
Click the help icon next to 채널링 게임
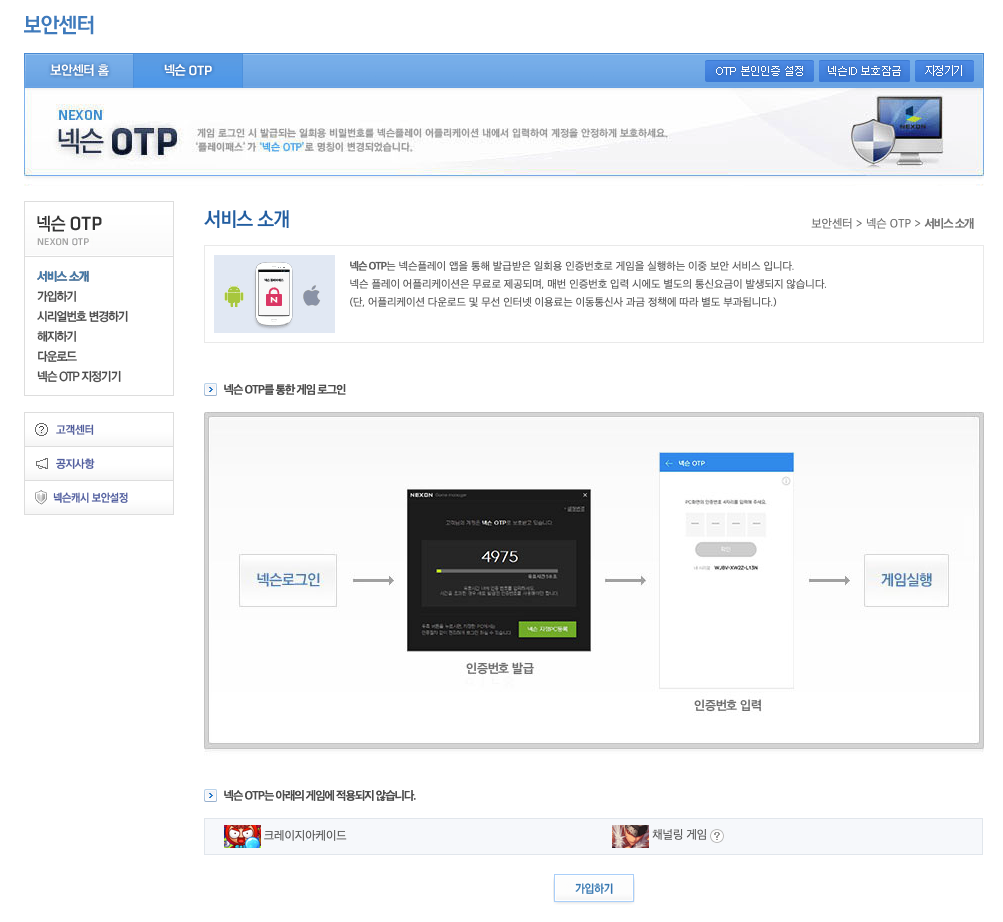click(717, 836)
